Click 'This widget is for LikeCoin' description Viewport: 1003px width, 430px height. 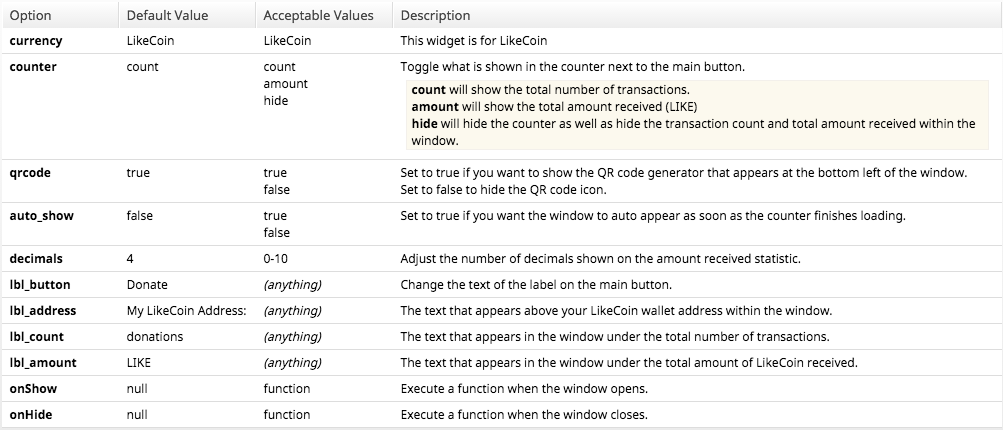pyautogui.click(x=474, y=41)
